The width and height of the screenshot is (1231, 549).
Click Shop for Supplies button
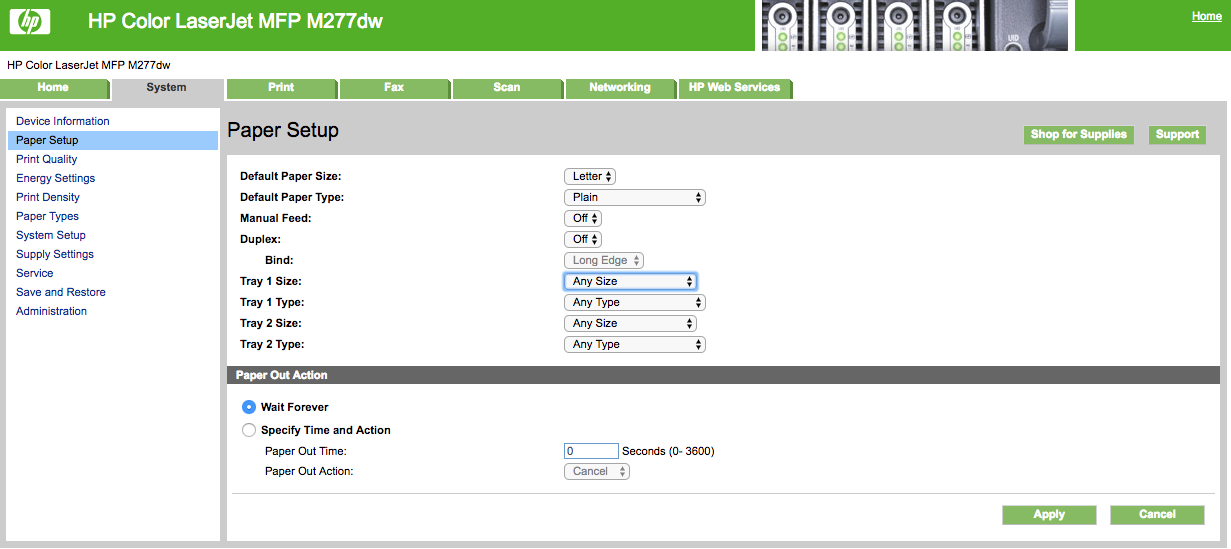1079,134
